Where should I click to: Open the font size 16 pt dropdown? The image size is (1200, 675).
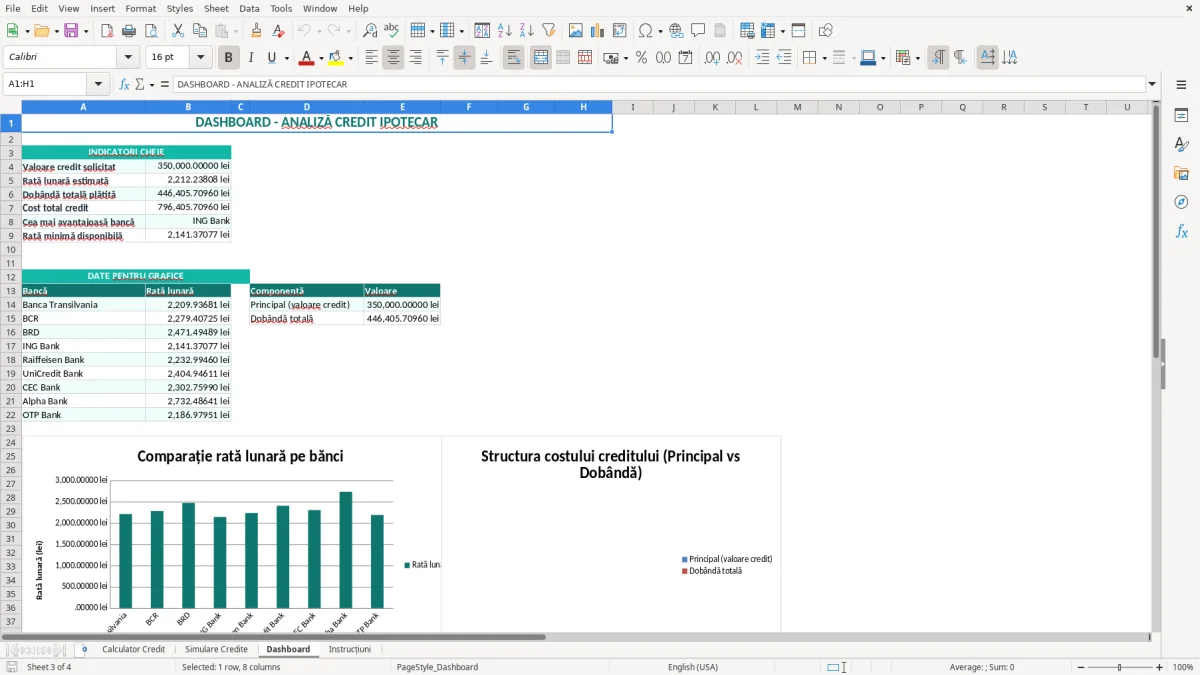pyautogui.click(x=200, y=58)
